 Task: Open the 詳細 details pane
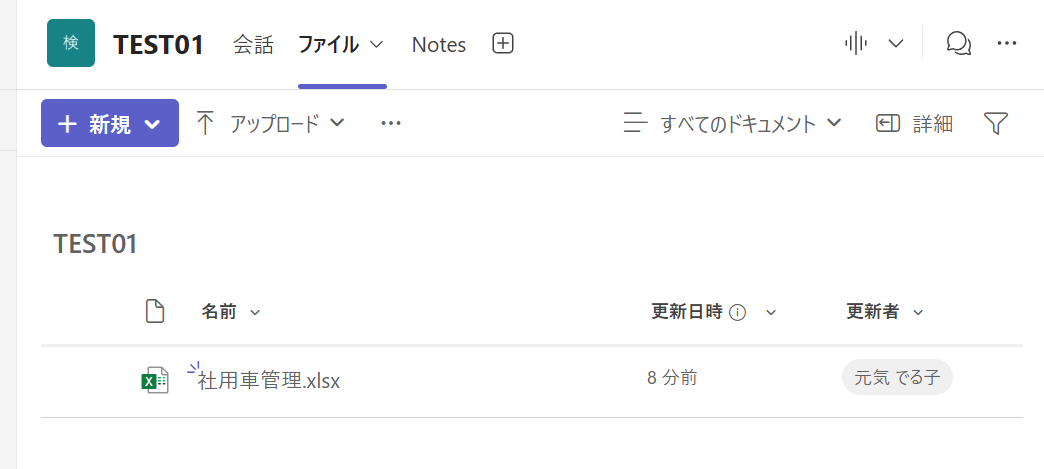click(914, 123)
